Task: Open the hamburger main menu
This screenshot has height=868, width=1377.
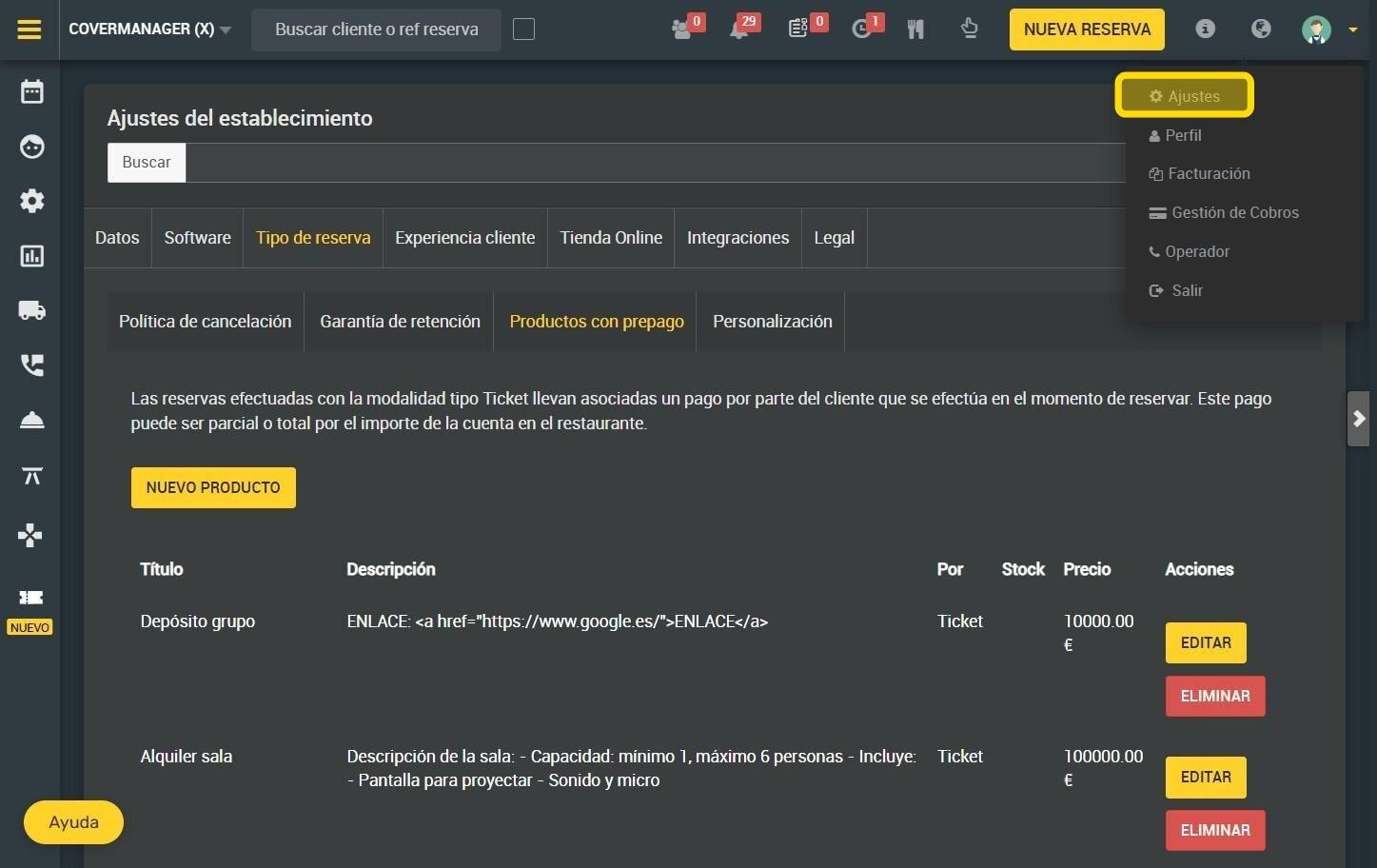Action: pyautogui.click(x=30, y=30)
